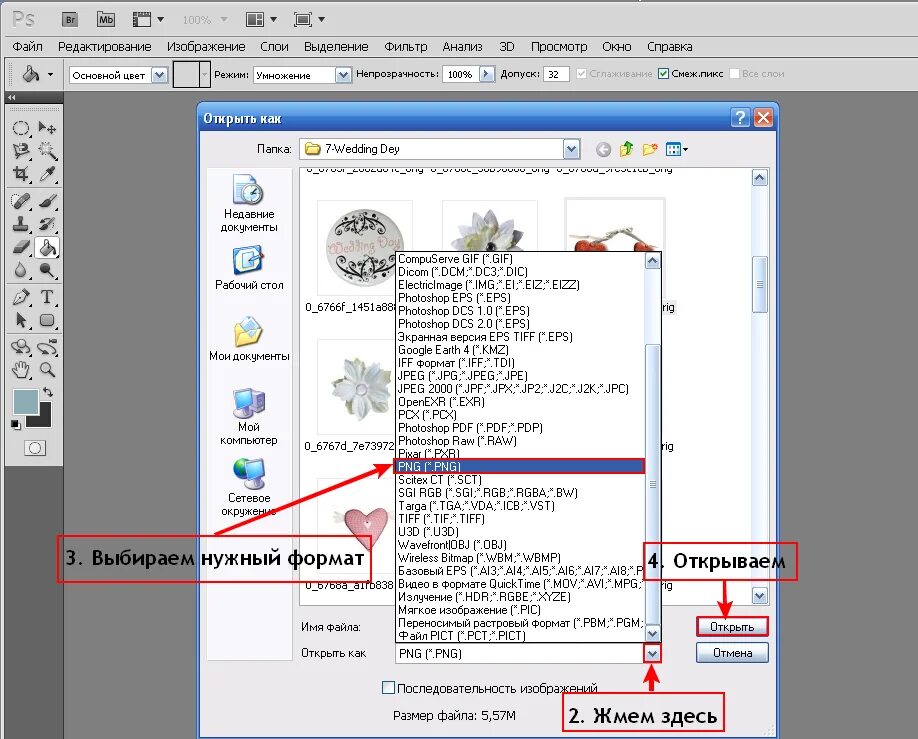
Task: Choose the Healing Brush tool
Action: click(21, 201)
